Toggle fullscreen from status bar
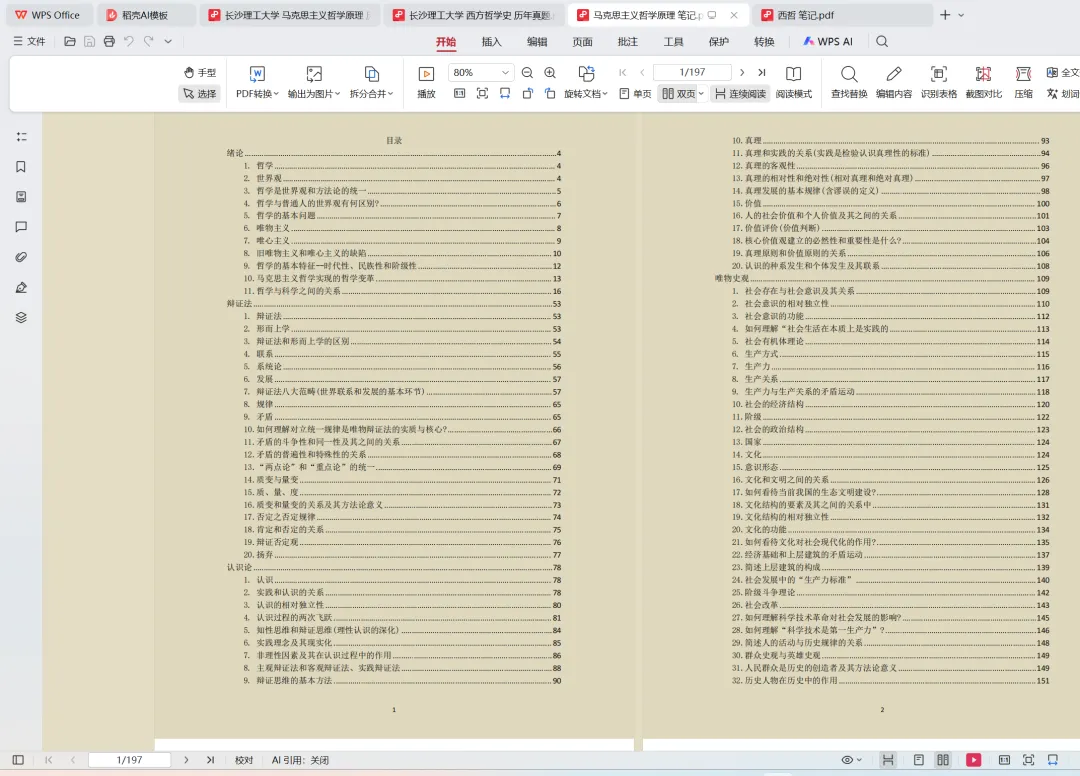The image size is (1080, 776). [x=1028, y=760]
